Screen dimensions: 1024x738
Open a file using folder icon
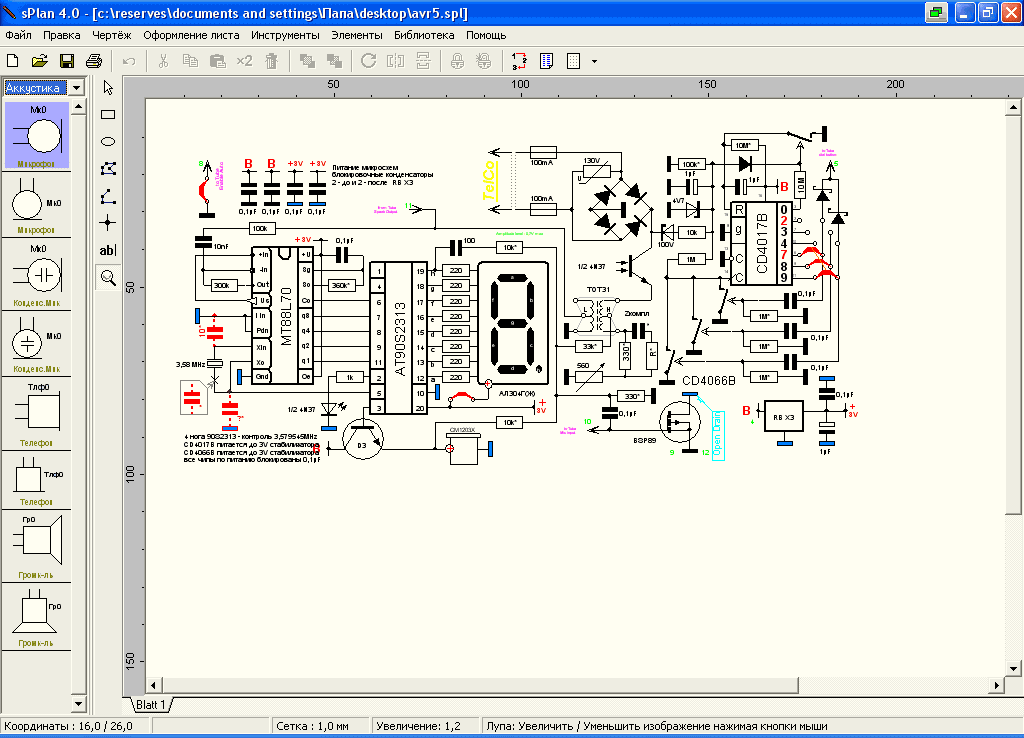[40, 61]
